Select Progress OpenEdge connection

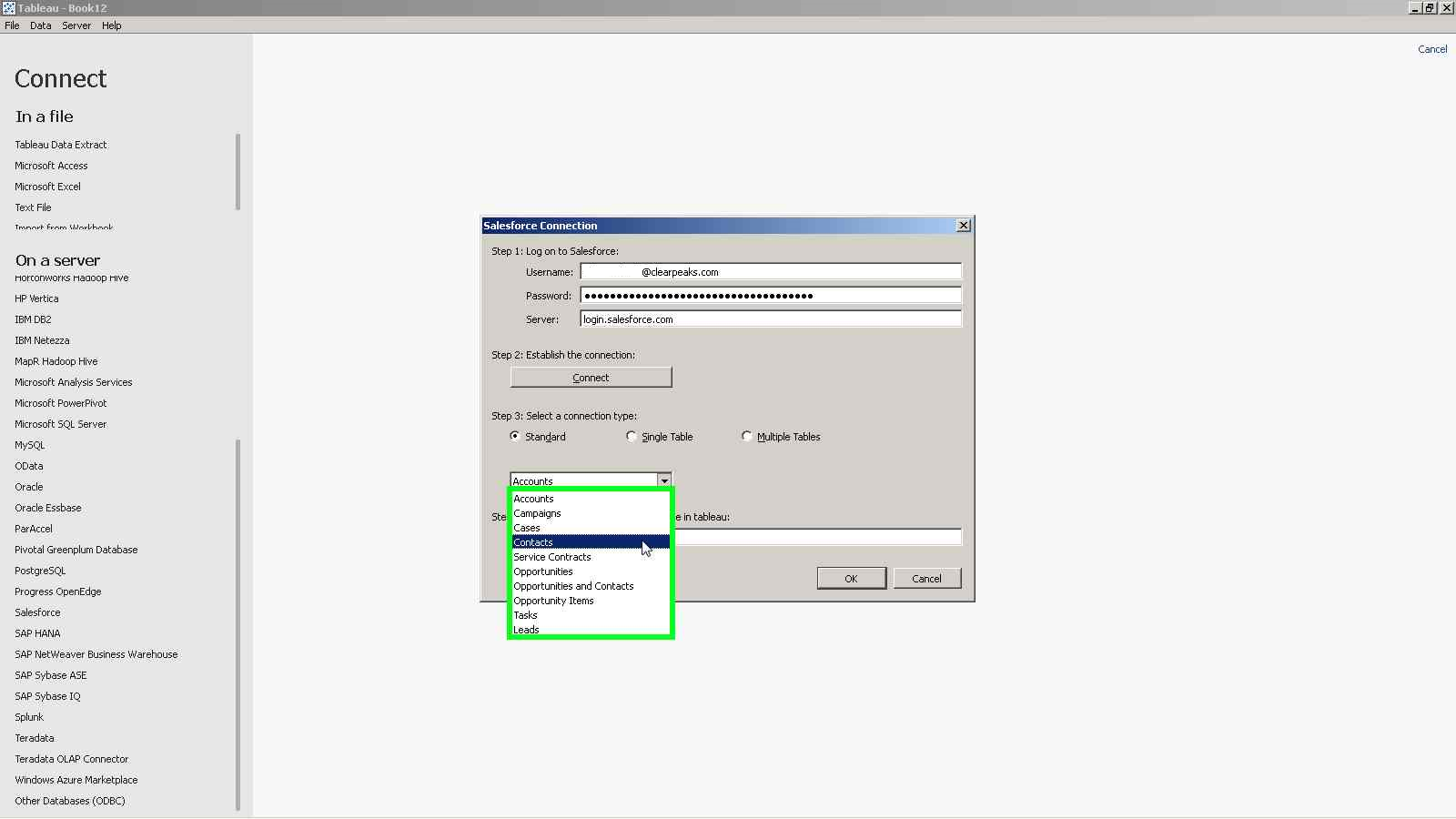click(57, 591)
